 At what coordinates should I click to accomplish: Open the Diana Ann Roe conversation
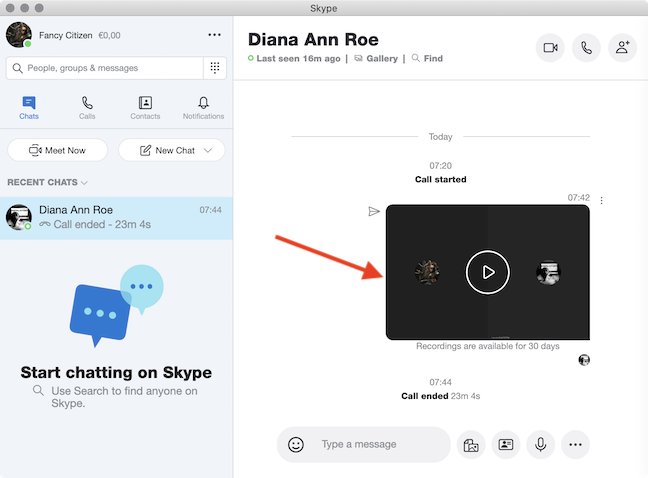click(x=116, y=218)
